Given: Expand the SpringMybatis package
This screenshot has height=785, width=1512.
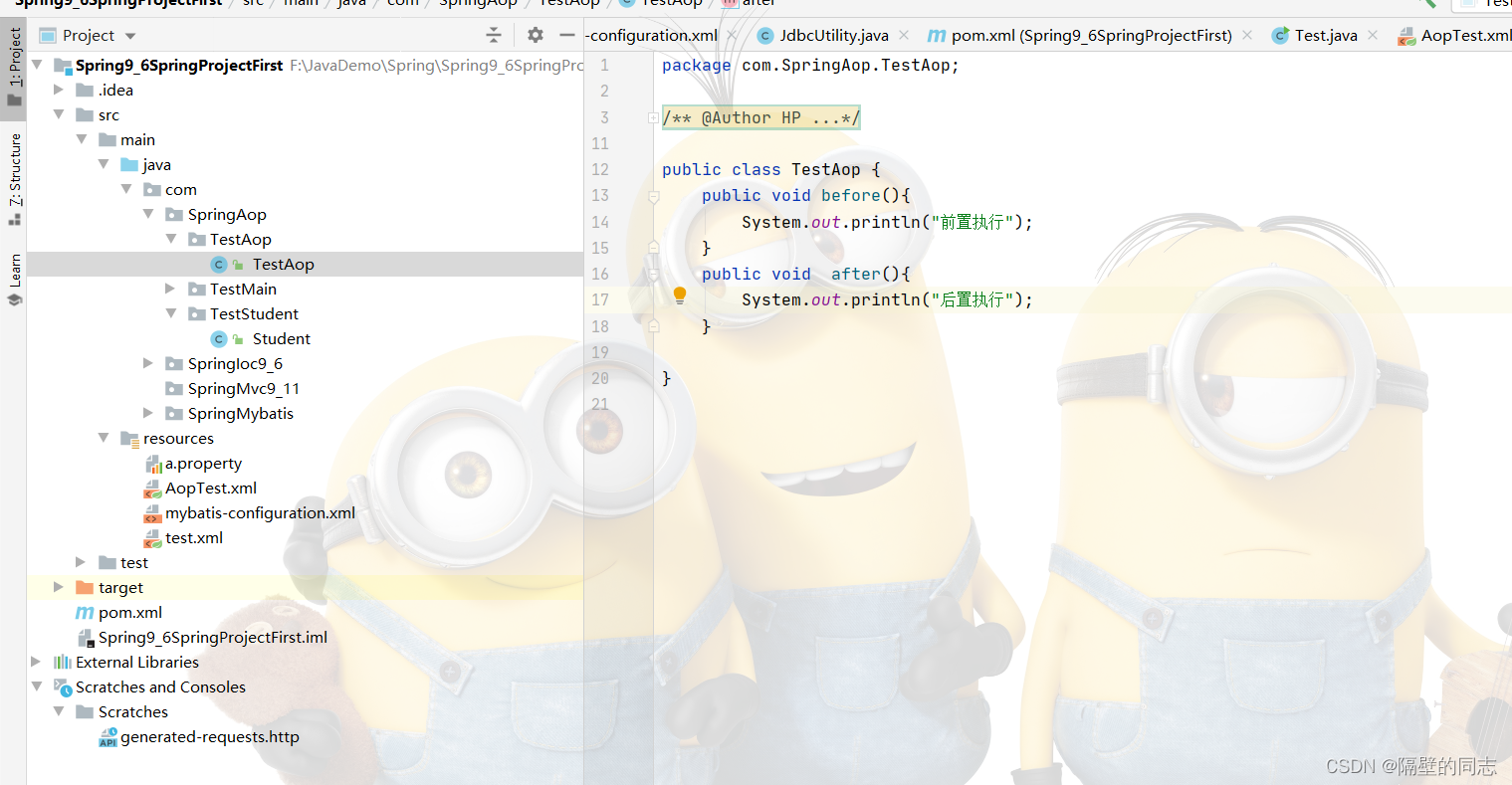Looking at the screenshot, I should pyautogui.click(x=148, y=414).
